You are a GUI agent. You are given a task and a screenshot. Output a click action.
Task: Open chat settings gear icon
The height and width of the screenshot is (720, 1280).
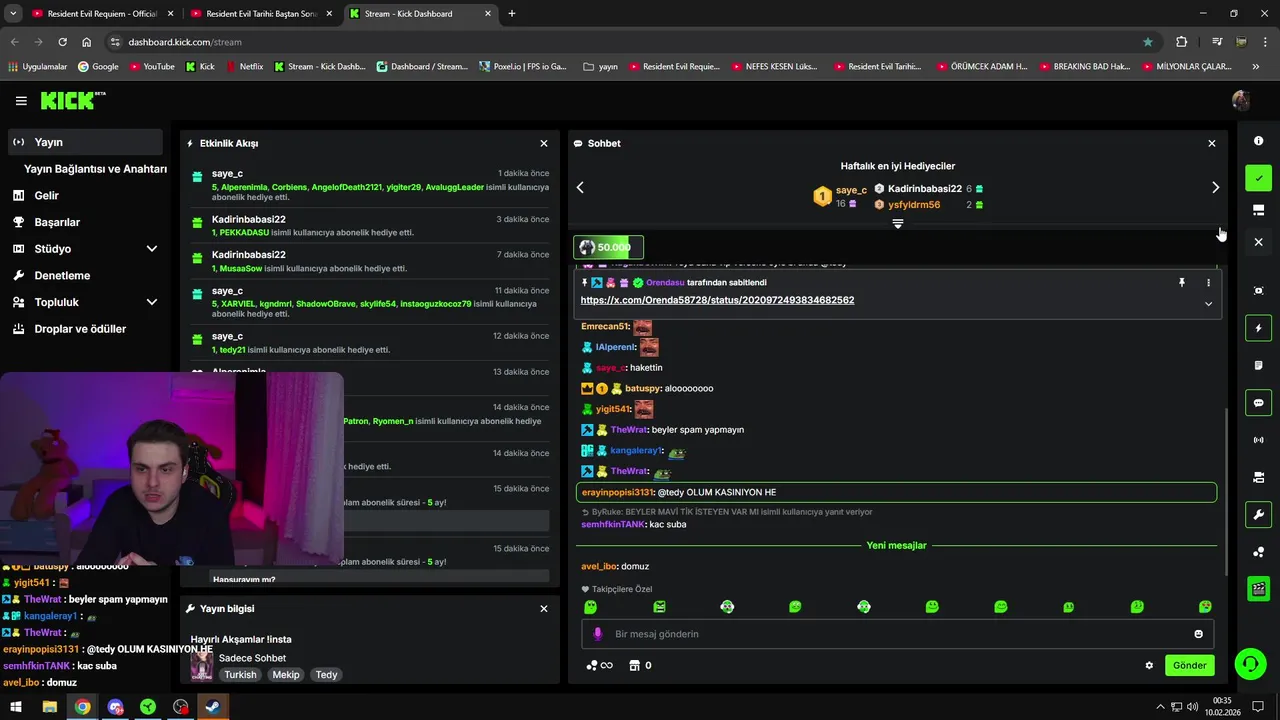tap(1149, 665)
